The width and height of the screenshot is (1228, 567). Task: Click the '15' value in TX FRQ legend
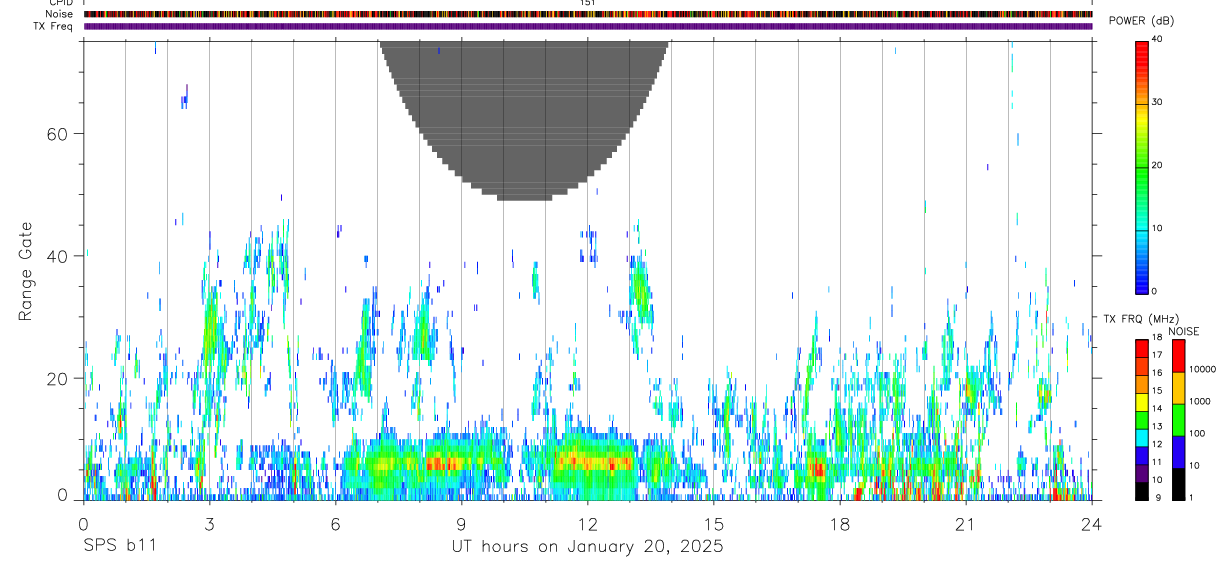[x=1157, y=390]
